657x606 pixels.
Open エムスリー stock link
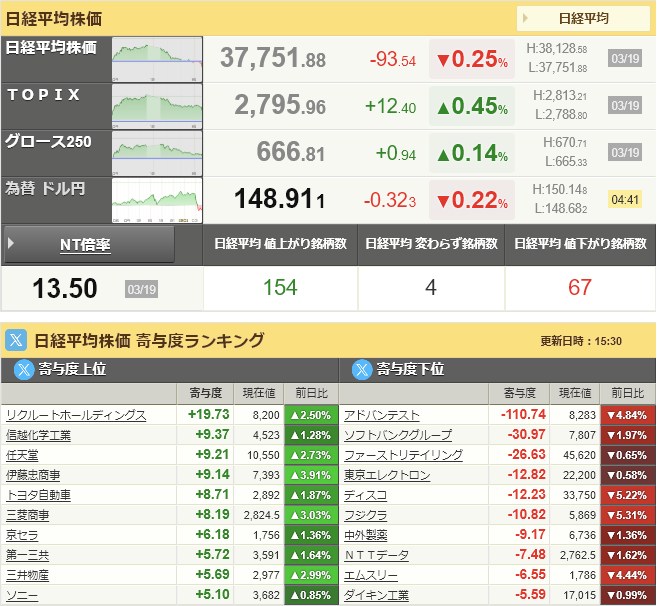[371, 575]
